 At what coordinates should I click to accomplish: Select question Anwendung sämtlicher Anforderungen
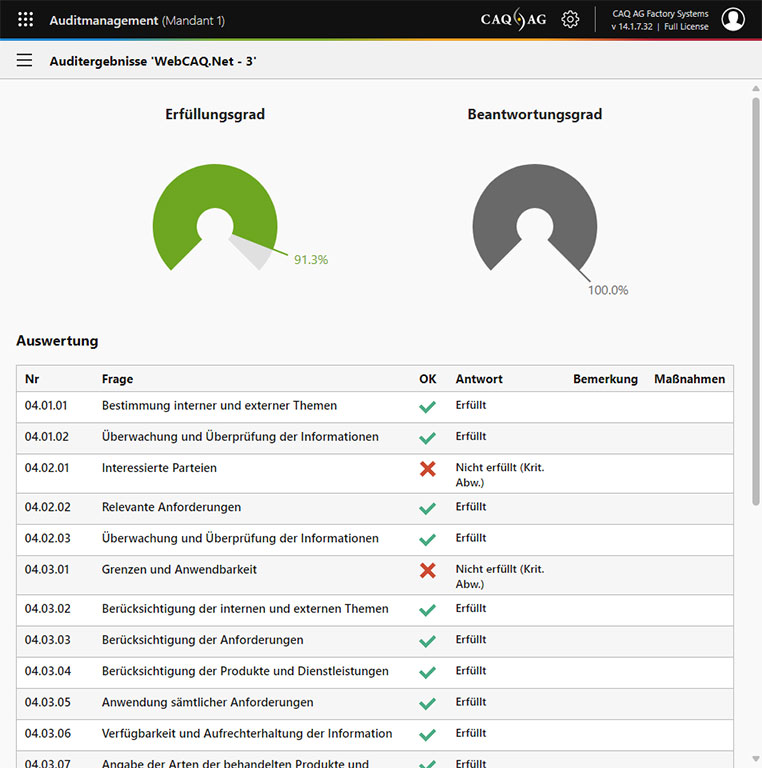208,702
